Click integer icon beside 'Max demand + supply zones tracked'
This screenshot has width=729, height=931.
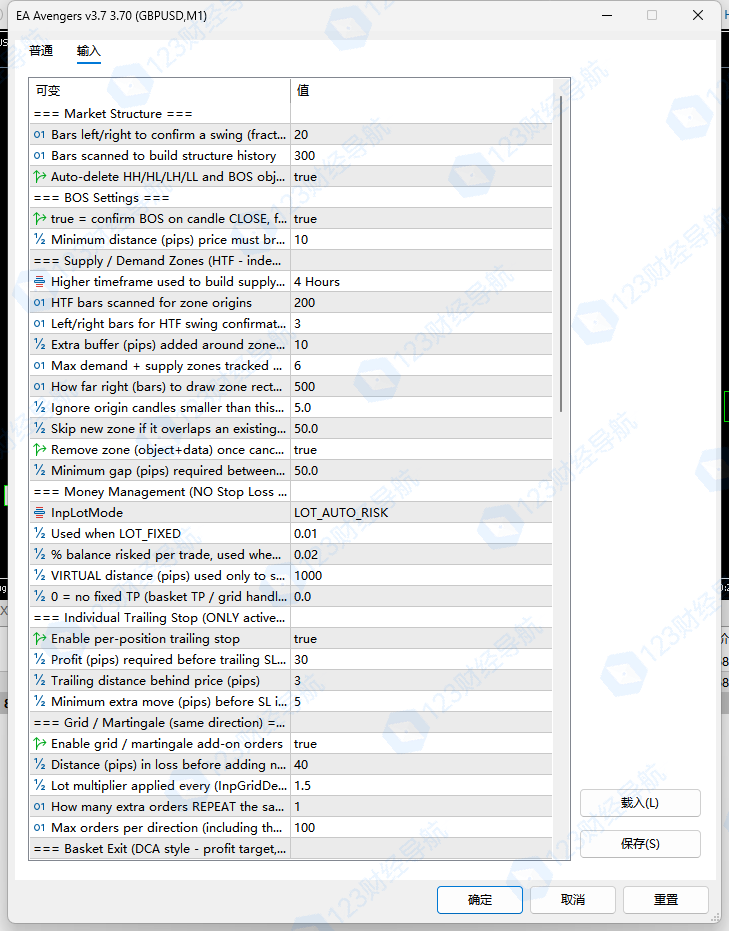(x=39, y=366)
